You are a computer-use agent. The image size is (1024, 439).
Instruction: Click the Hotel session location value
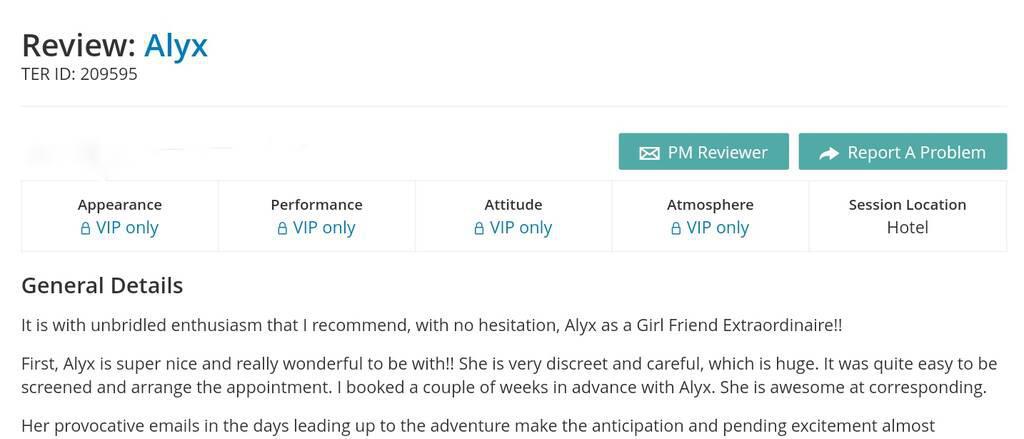[907, 228]
